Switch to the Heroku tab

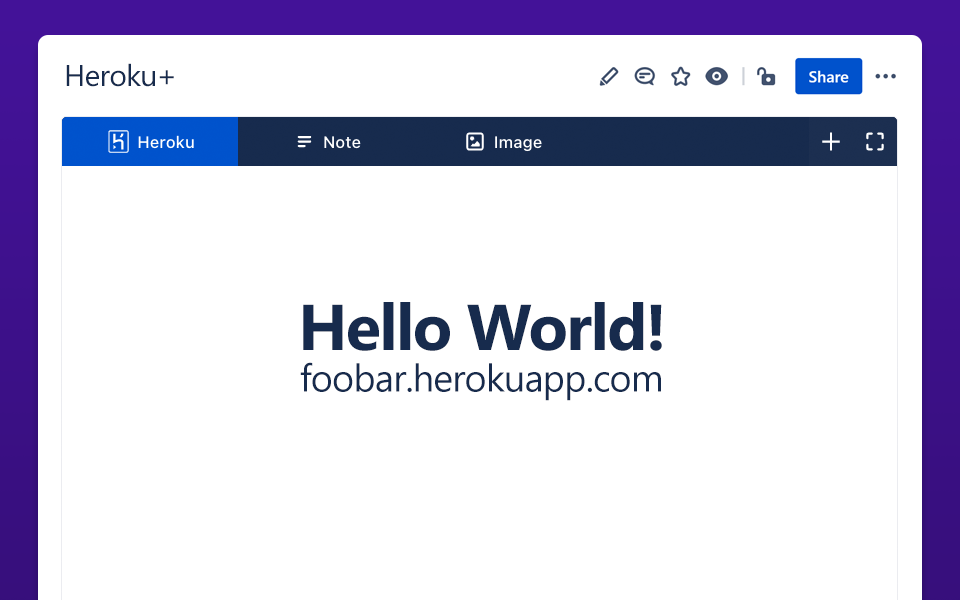(150, 142)
